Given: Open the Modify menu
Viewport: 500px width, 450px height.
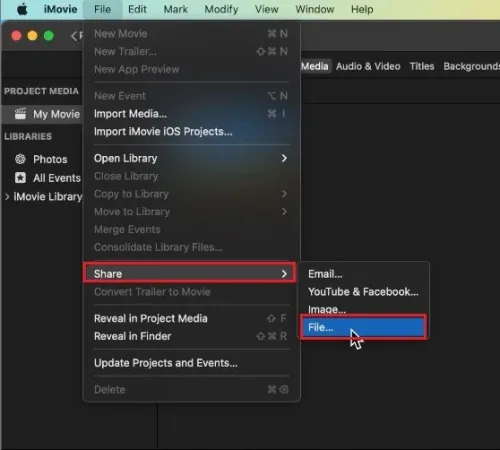Looking at the screenshot, I should pyautogui.click(x=221, y=9).
